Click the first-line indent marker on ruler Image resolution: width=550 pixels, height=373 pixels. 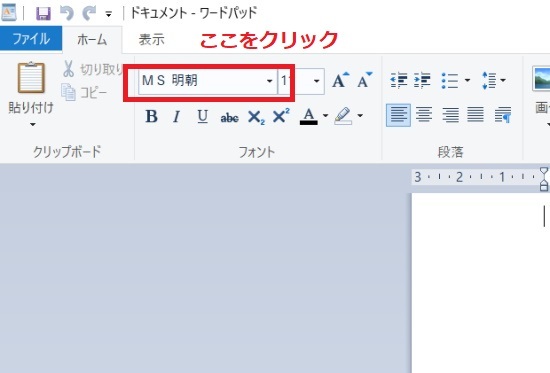544,171
